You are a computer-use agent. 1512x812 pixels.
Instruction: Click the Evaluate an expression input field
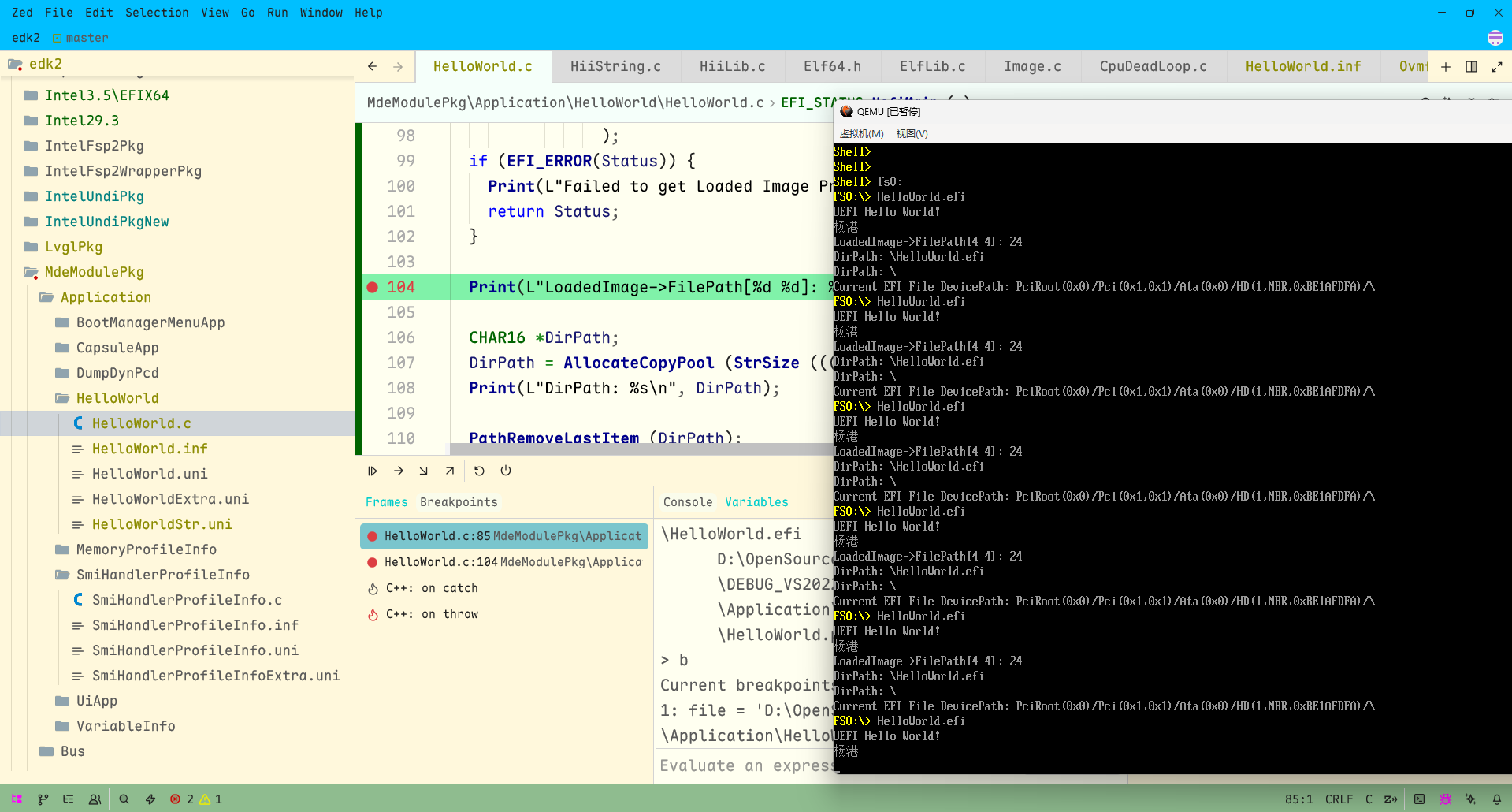coord(745,765)
